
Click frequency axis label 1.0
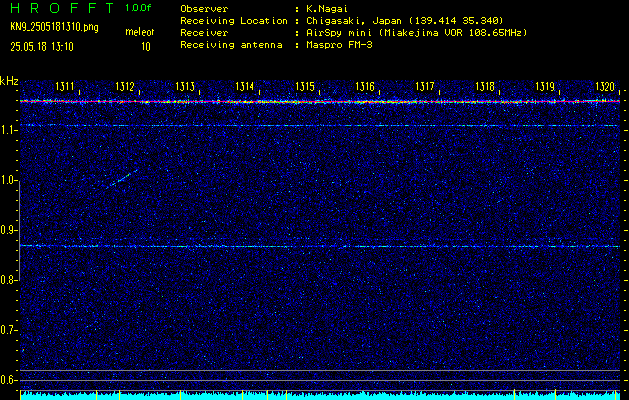pyautogui.click(x=8, y=180)
